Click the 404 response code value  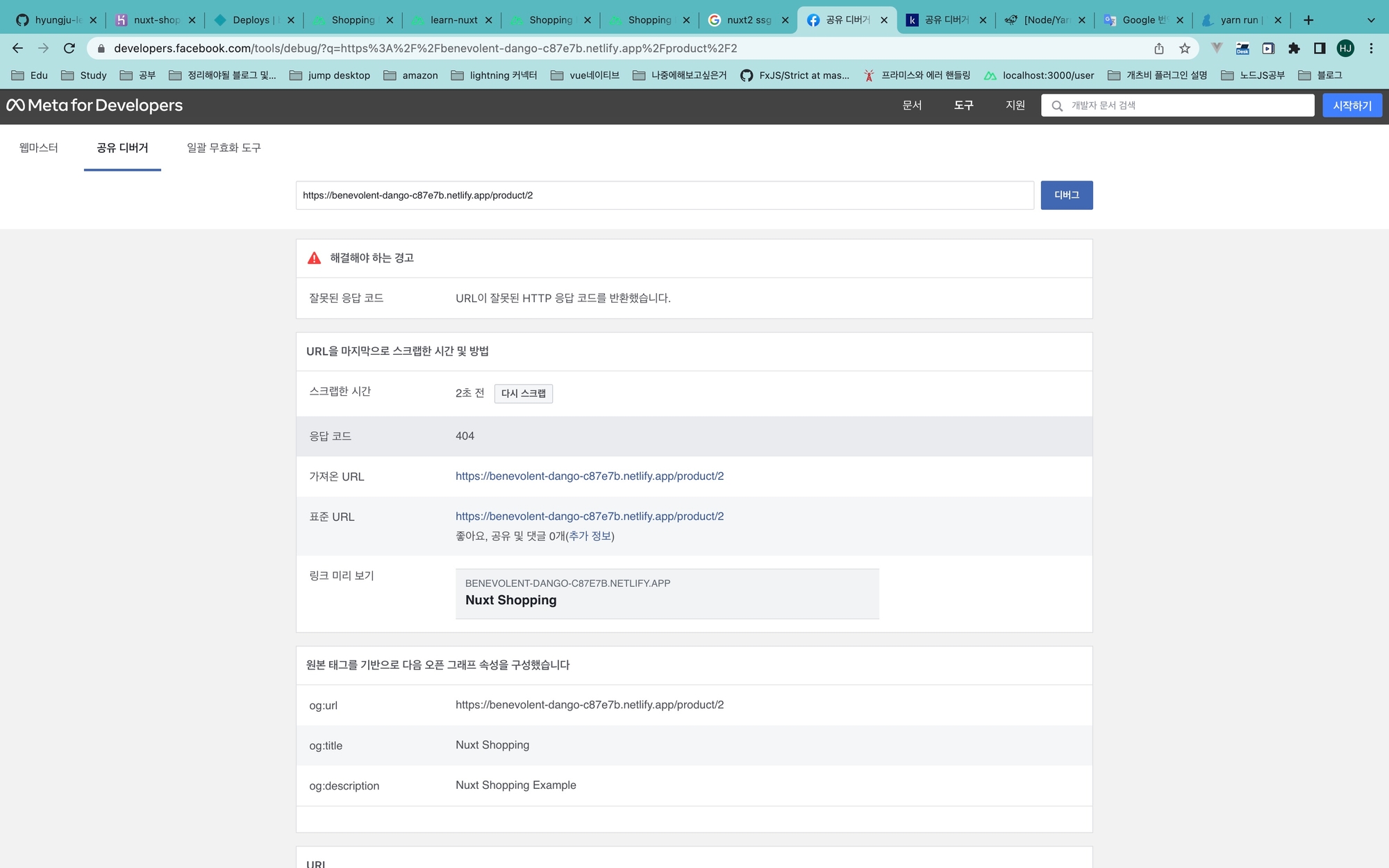(465, 436)
